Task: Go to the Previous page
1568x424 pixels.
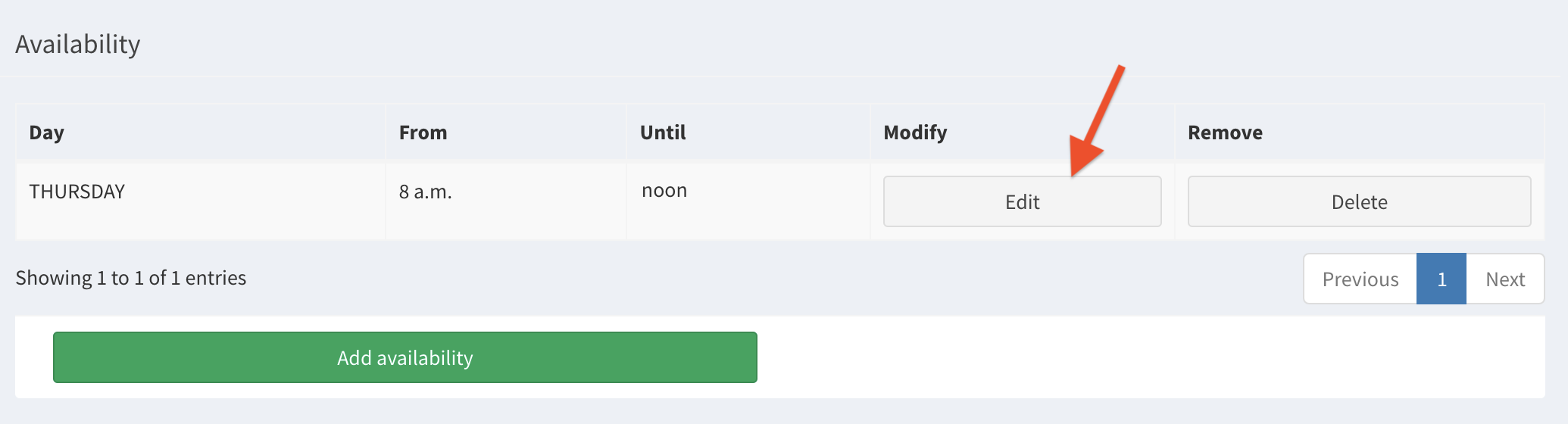Action: 1360,279
